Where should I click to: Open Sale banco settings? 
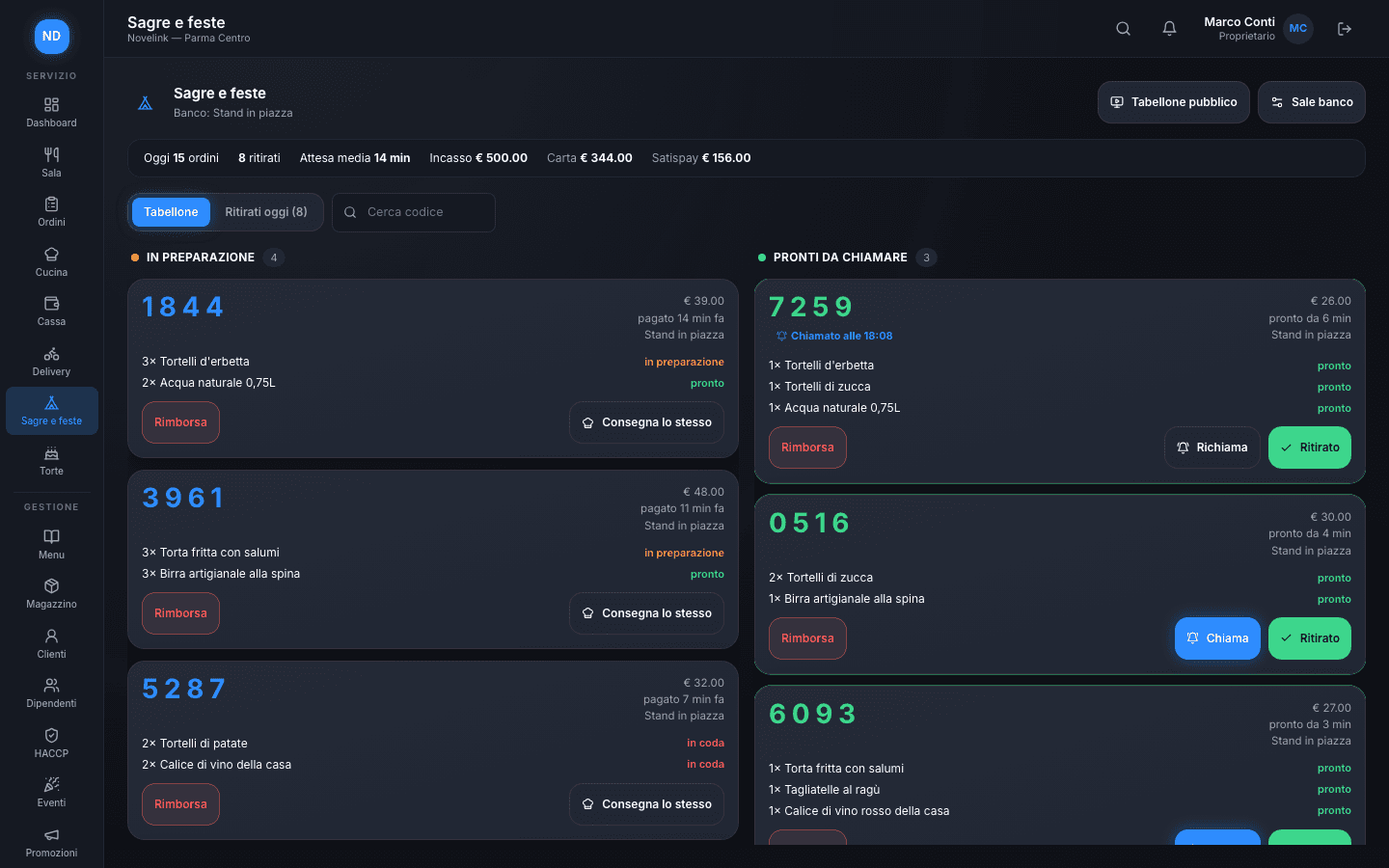tap(1312, 102)
